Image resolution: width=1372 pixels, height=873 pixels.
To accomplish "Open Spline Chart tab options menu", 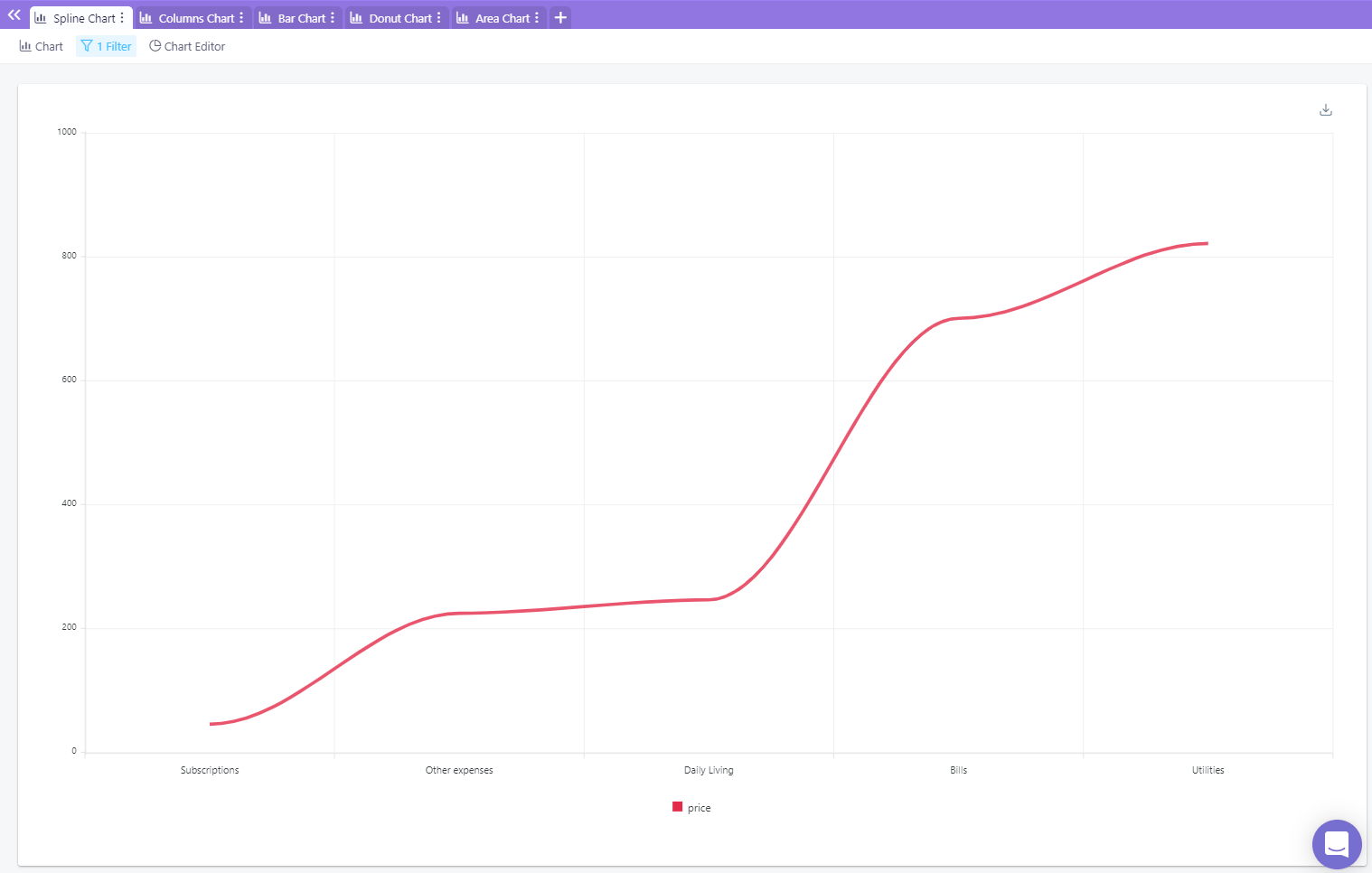I will pos(122,18).
